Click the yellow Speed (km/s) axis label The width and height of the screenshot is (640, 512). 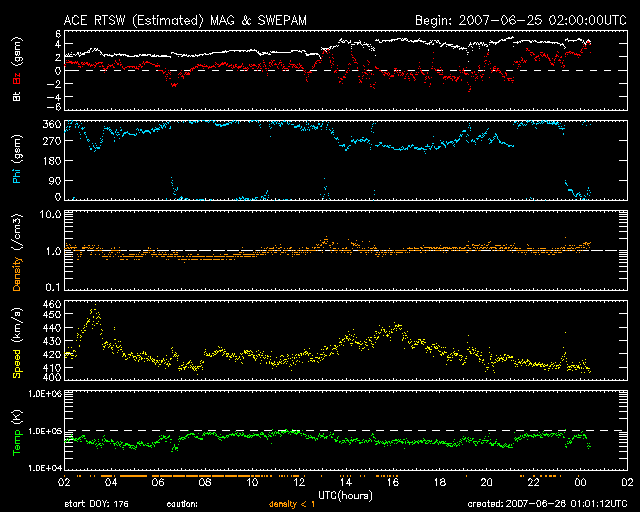click(16, 345)
